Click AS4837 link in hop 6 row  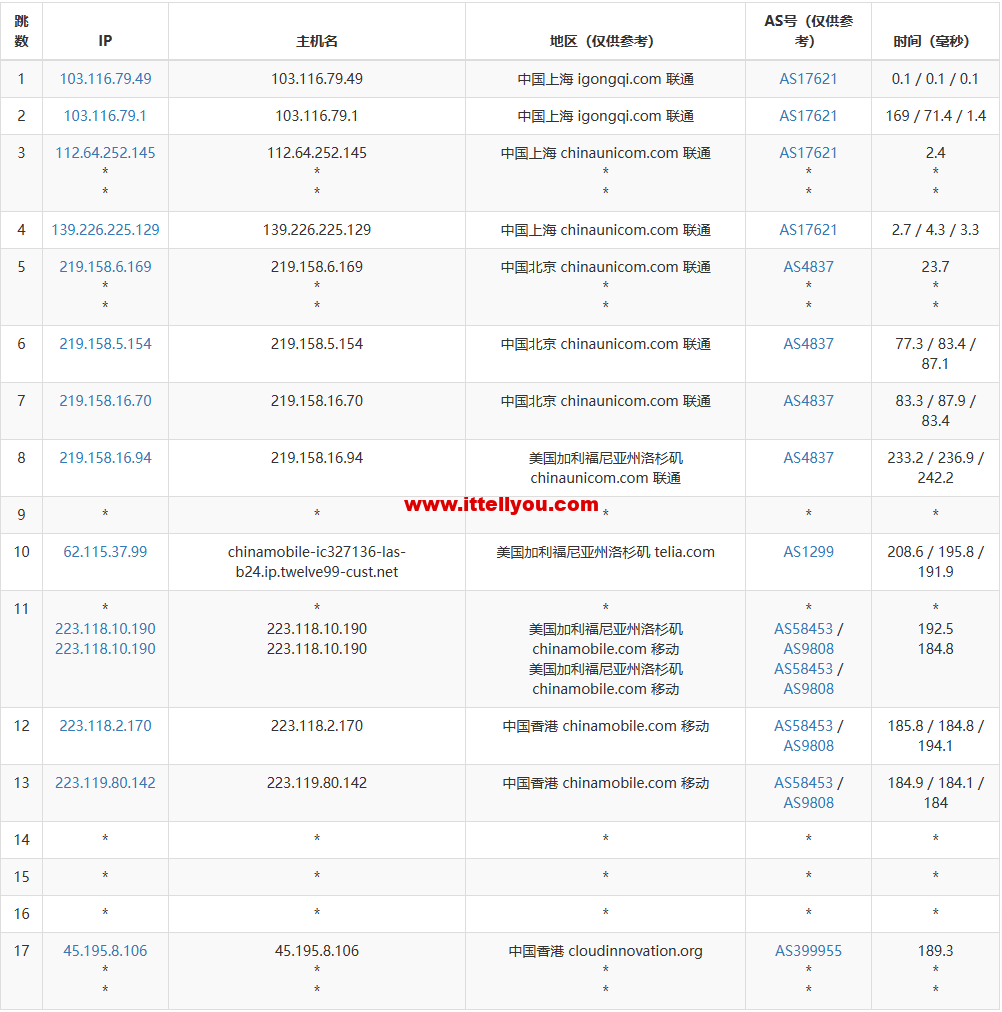808,344
